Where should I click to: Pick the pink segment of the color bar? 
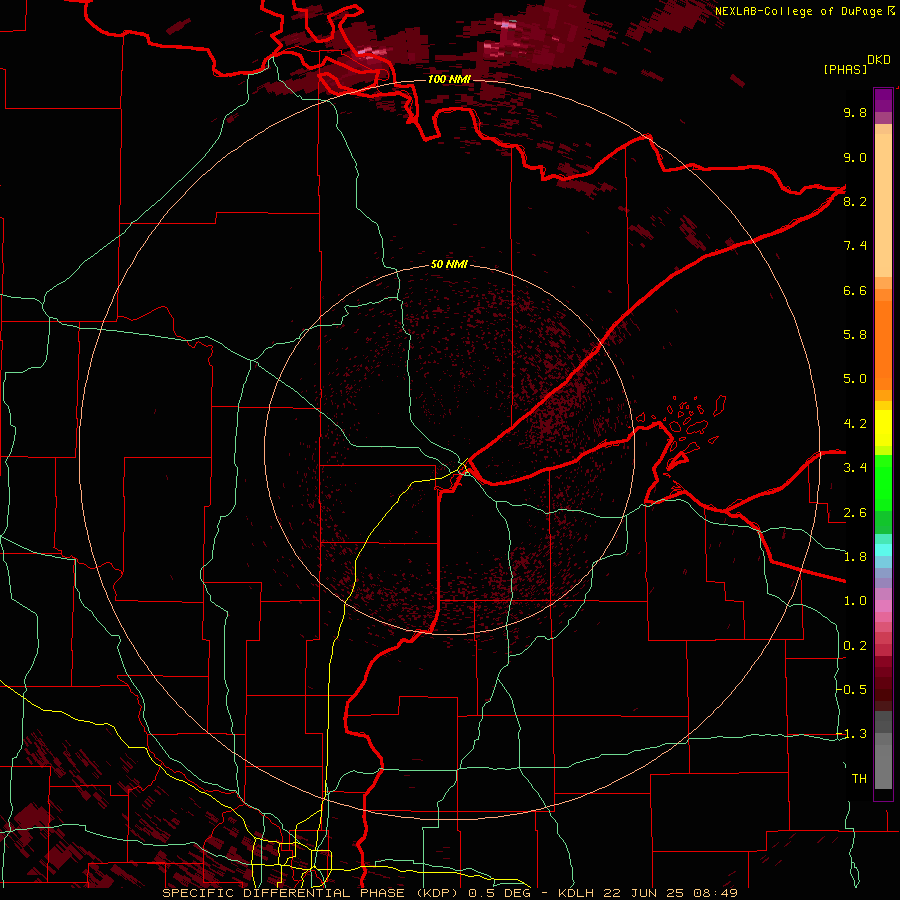tap(883, 606)
